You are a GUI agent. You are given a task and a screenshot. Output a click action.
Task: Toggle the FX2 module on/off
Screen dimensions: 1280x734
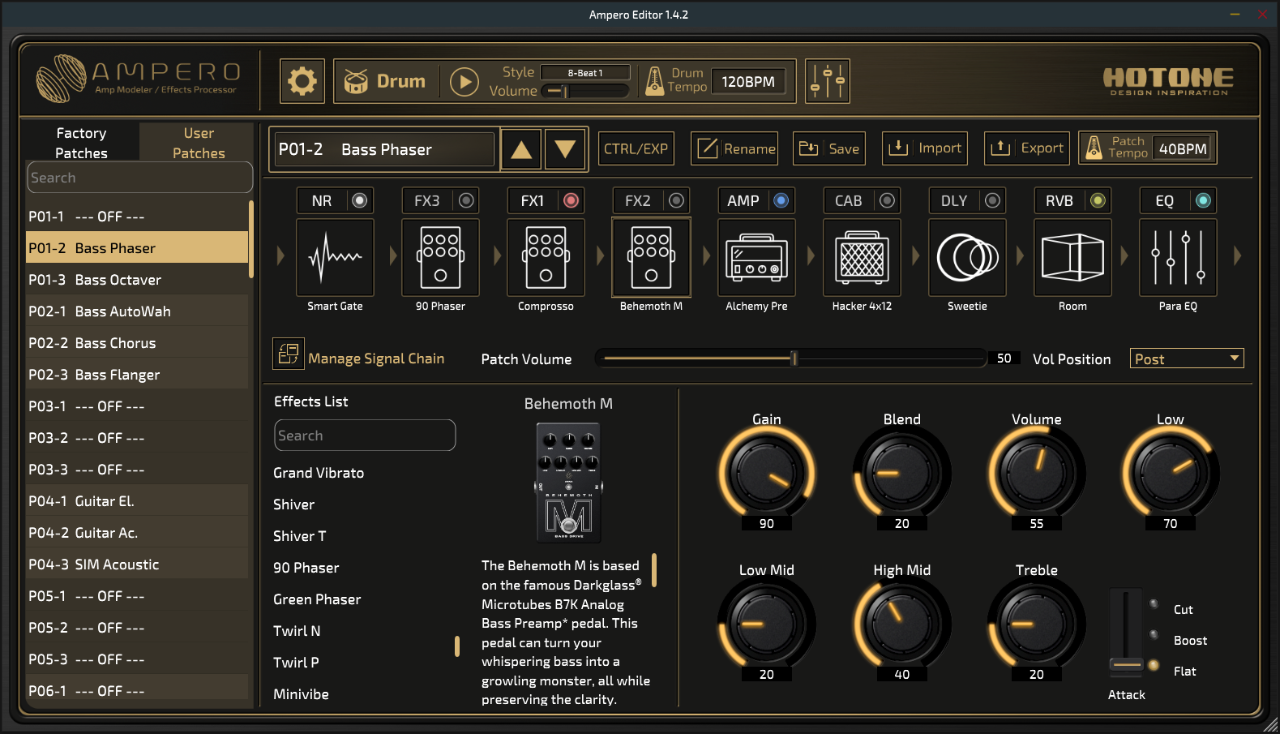coord(677,201)
